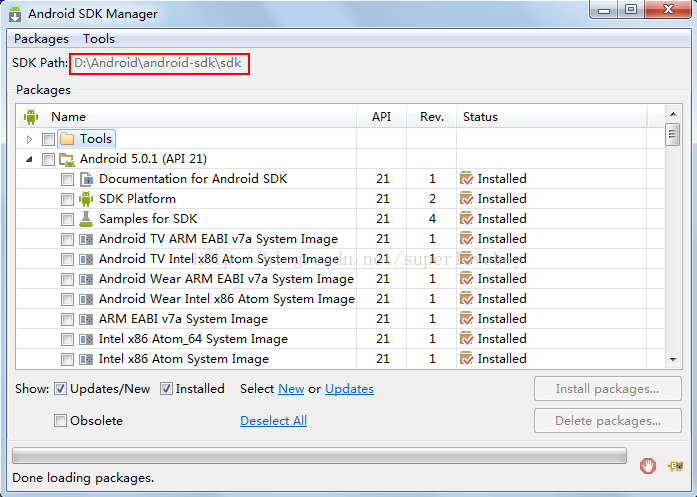Check Android Wear ARM EABI v7a checkbox
The width and height of the screenshot is (697, 497).
[x=68, y=280]
